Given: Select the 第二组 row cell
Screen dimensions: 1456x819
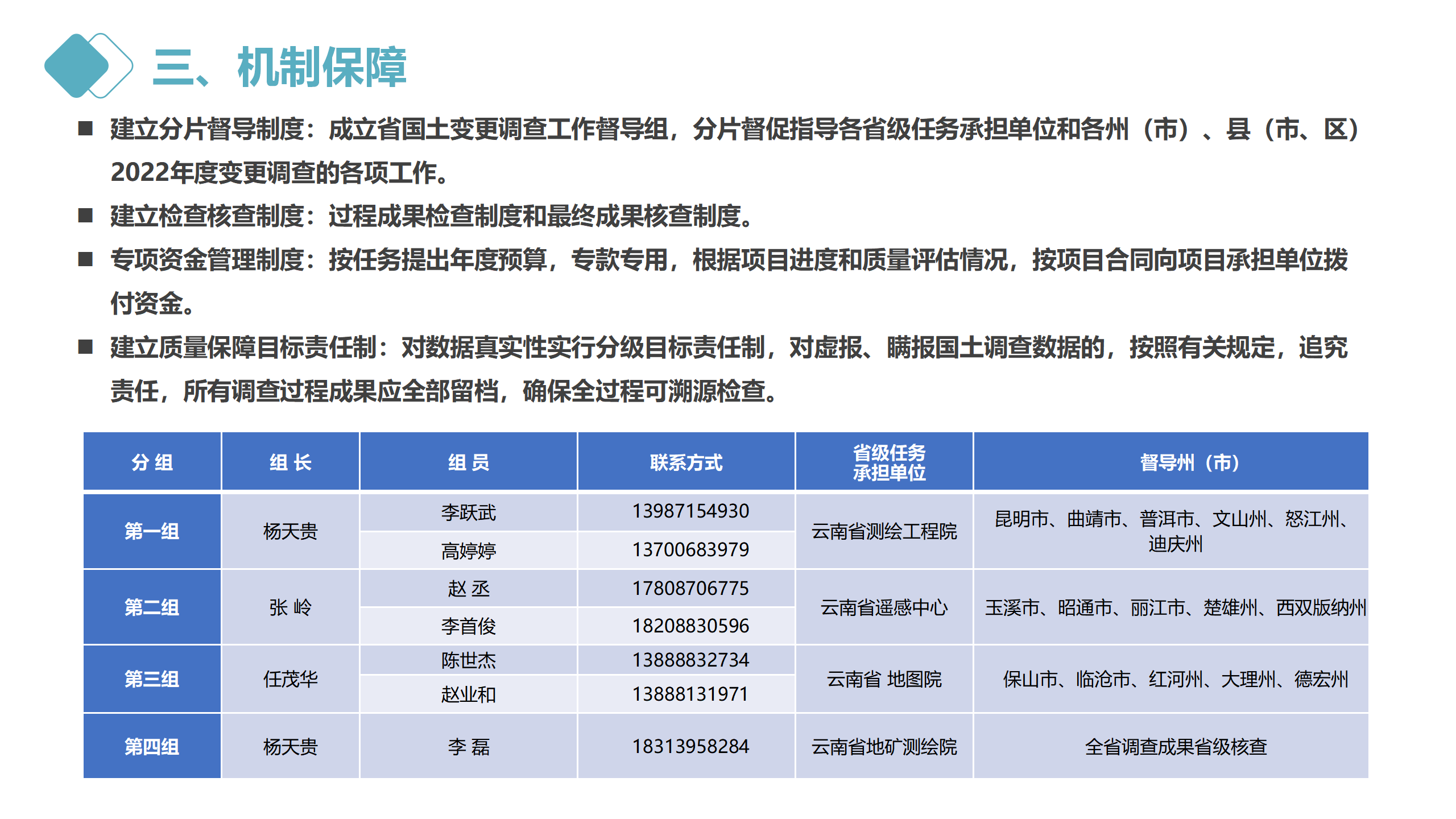Looking at the screenshot, I should tap(152, 607).
